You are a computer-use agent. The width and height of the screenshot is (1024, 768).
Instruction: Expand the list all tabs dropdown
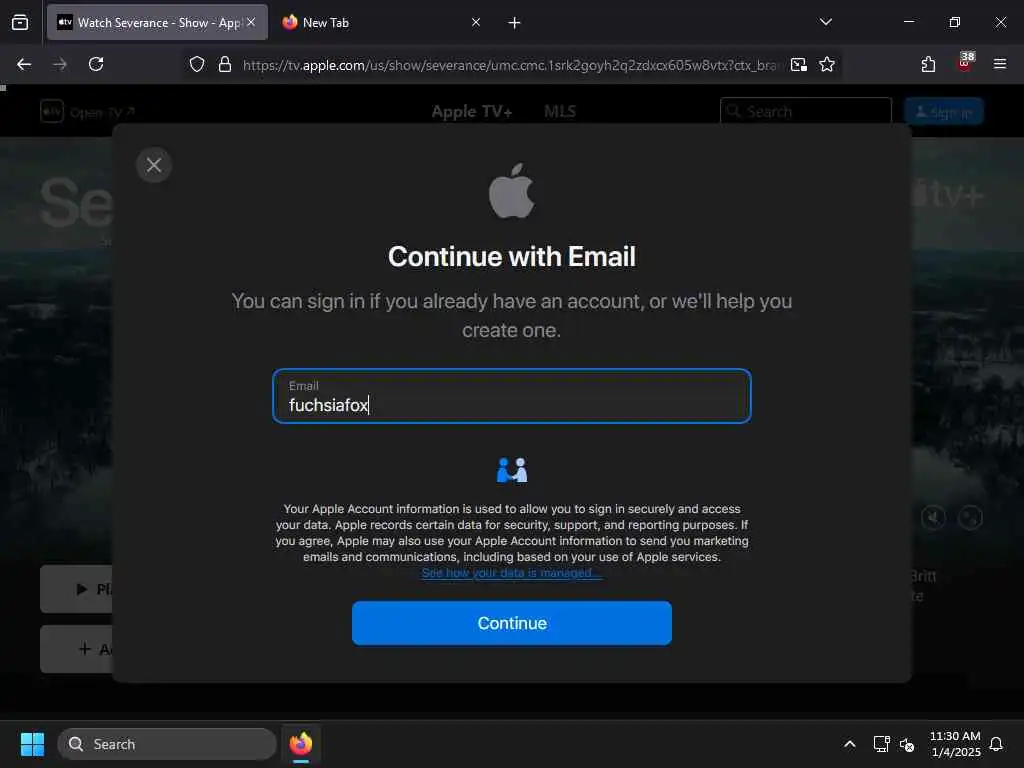tap(825, 22)
